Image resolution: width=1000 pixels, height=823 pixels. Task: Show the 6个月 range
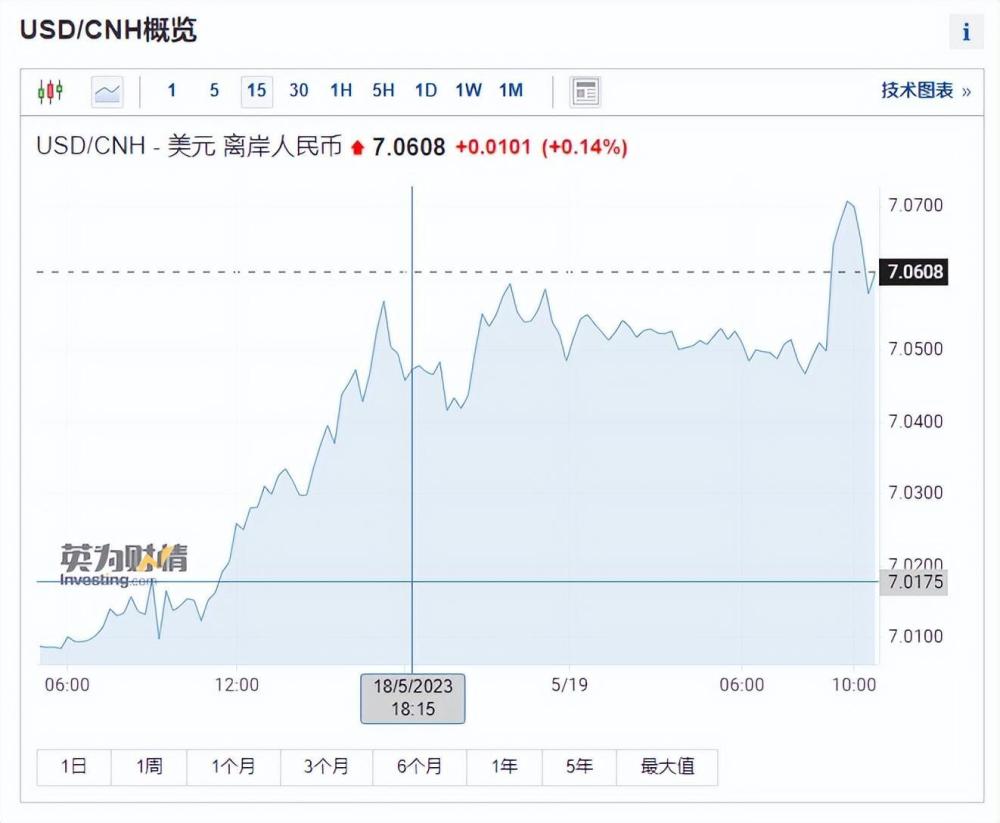tap(419, 767)
